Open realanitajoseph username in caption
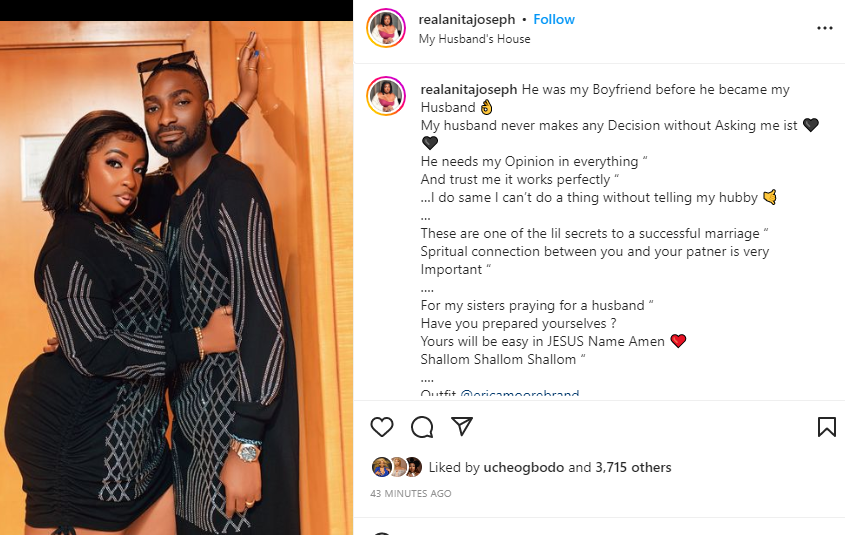 click(469, 89)
